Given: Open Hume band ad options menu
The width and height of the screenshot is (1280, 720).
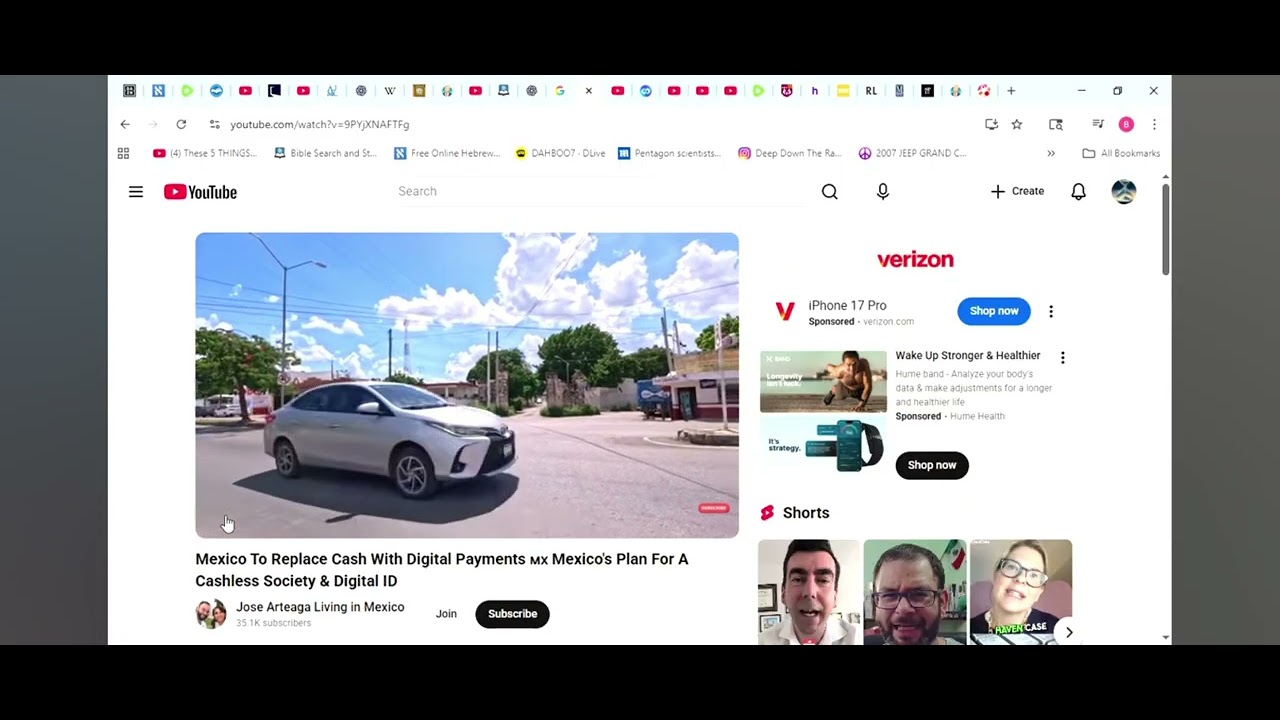Looking at the screenshot, I should [x=1063, y=357].
